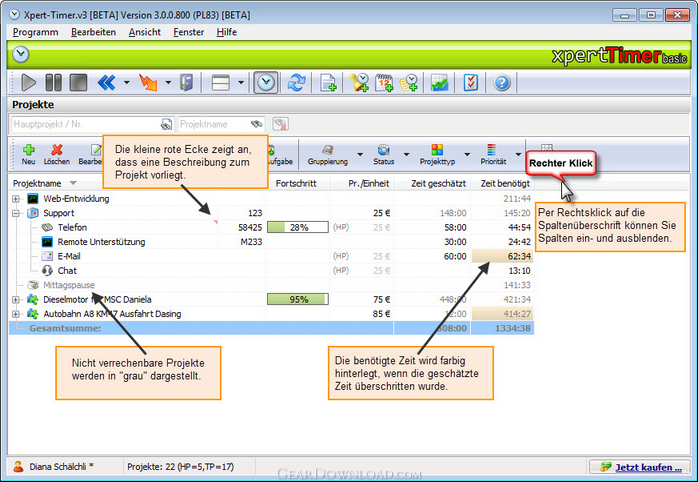
Task: Sort by the Projektname column header
Action: (x=37, y=183)
